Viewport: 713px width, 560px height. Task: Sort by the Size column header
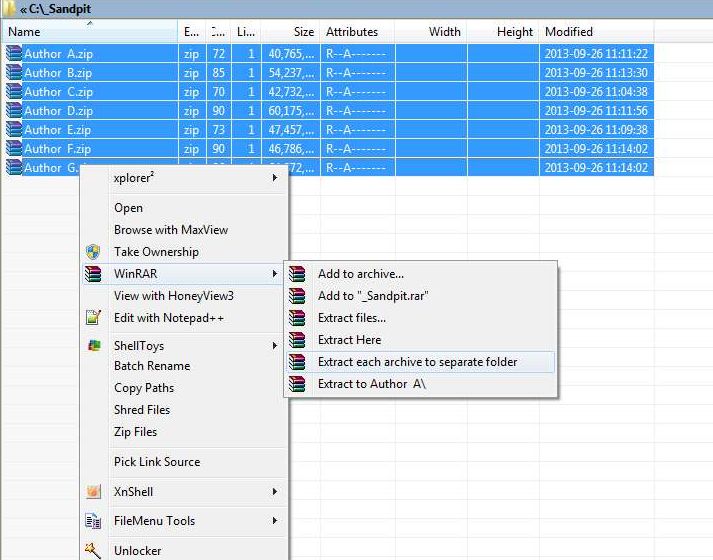pos(291,32)
